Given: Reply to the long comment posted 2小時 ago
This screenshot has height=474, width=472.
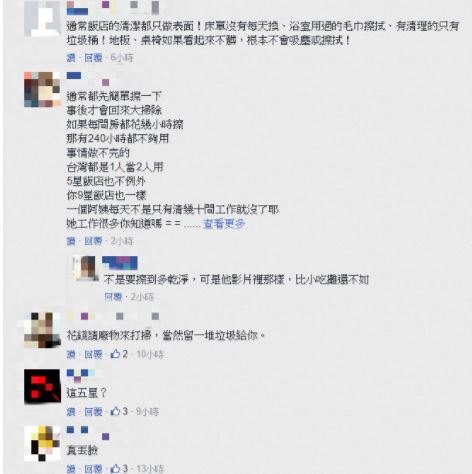Looking at the screenshot, I should [93, 241].
